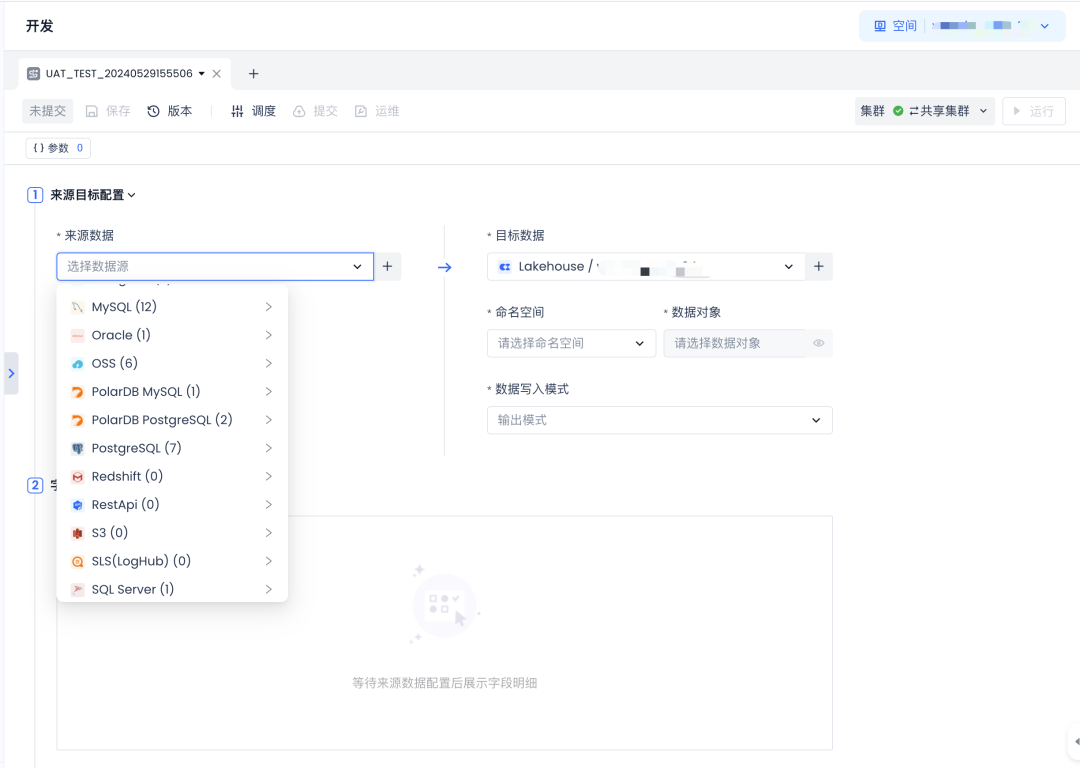Click the operations 运维 toolbar button
The width and height of the screenshot is (1080, 768).
[377, 111]
